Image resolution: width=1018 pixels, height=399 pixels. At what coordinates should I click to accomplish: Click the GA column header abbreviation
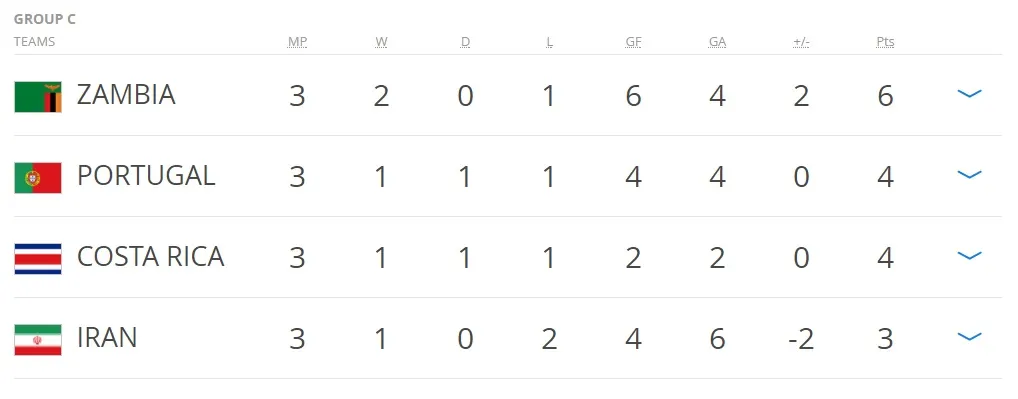click(717, 42)
